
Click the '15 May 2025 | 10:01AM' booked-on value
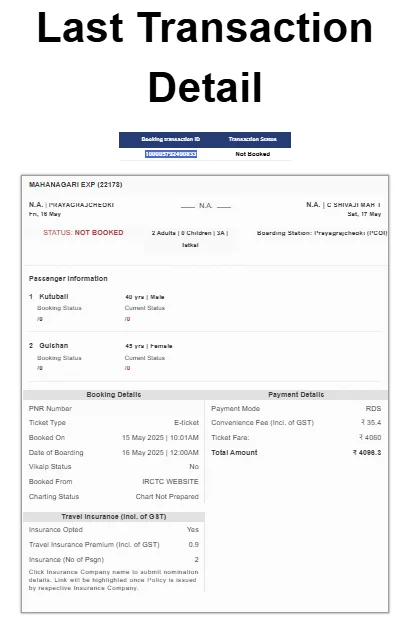click(x=160, y=438)
